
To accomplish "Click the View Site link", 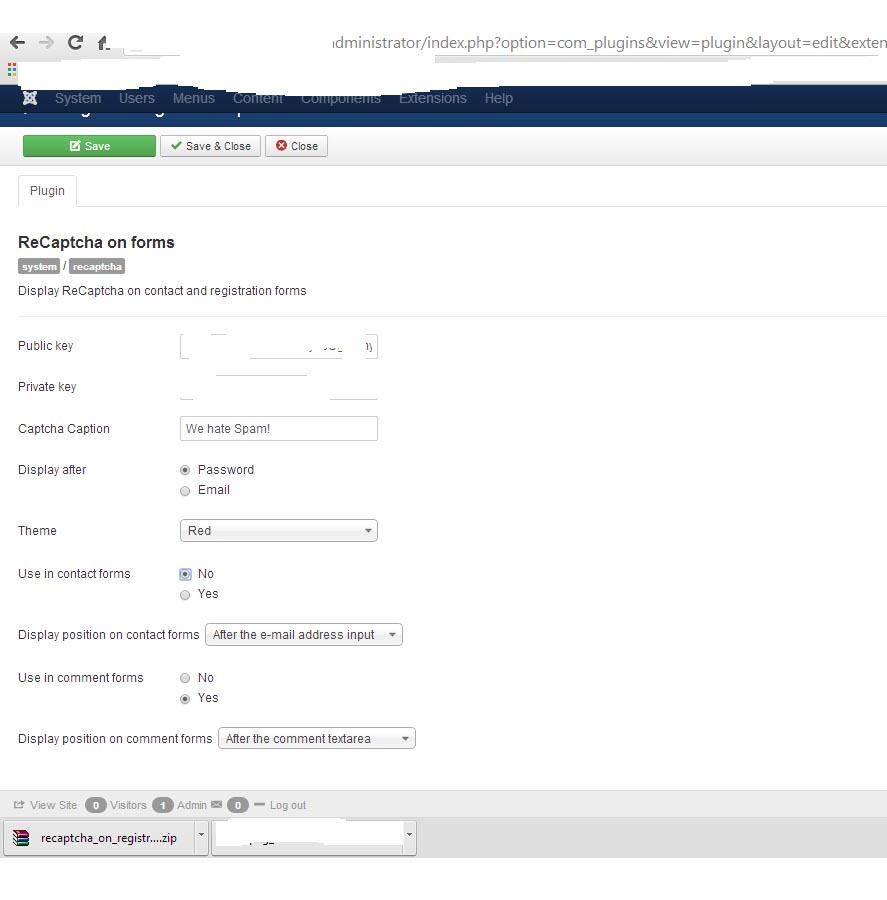I will point(53,805).
